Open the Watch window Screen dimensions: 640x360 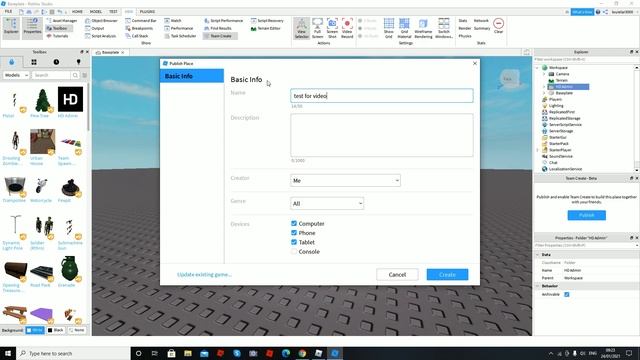point(173,20)
